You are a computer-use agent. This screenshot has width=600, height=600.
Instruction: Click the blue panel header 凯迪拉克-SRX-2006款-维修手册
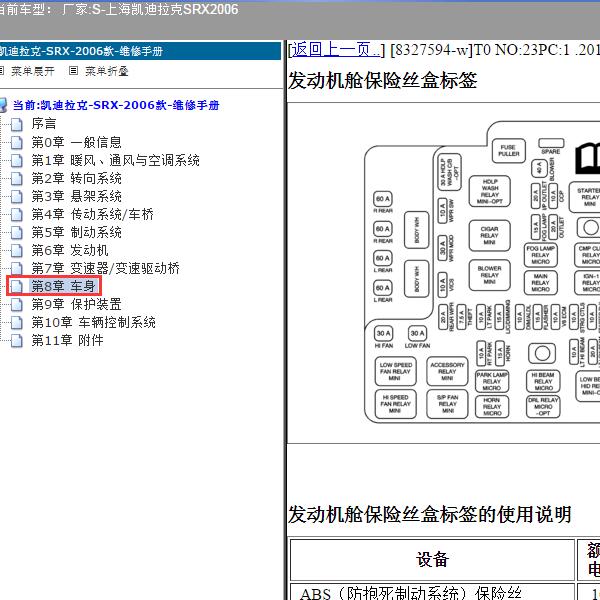[x=140, y=51]
